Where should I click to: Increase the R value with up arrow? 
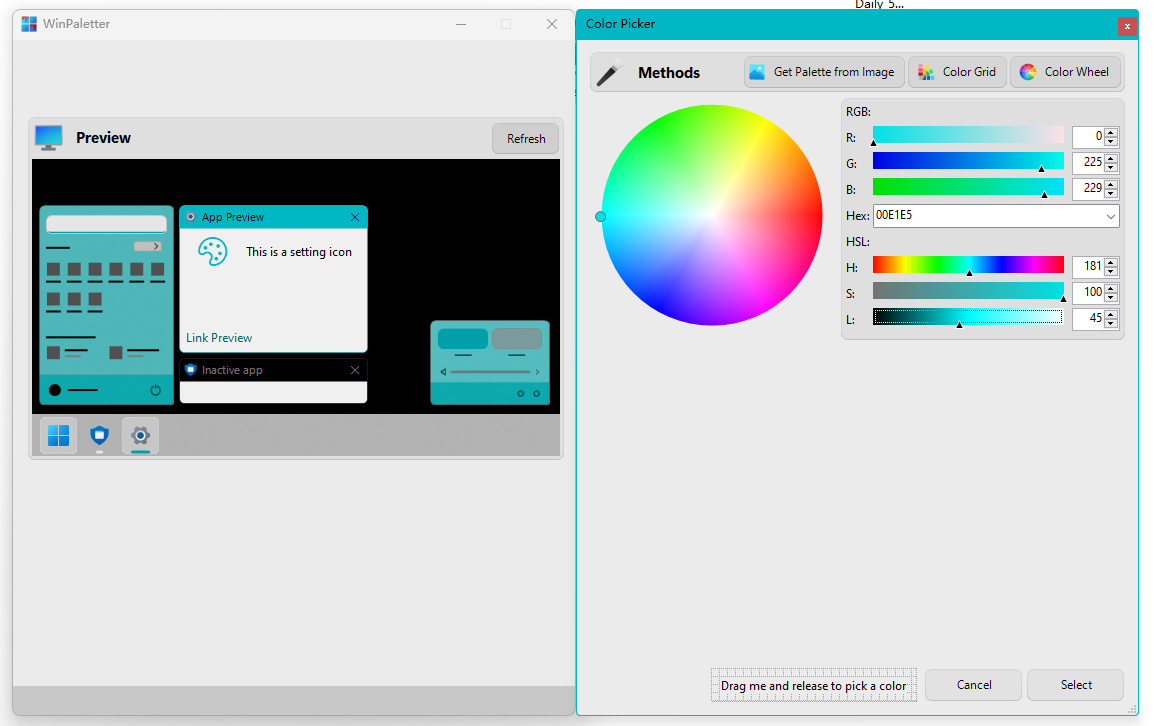coord(1111,132)
